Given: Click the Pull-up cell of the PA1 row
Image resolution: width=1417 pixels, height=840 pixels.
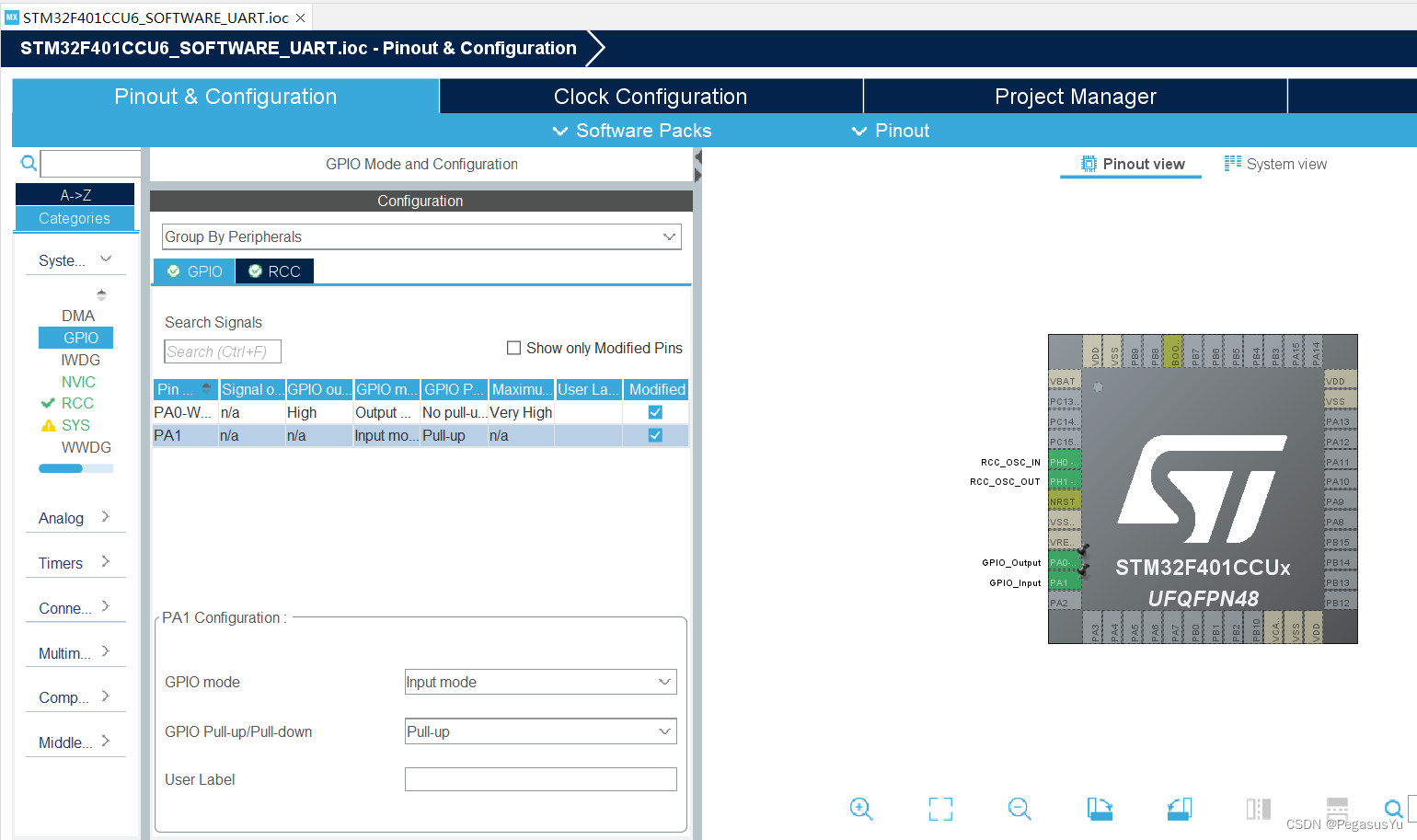Looking at the screenshot, I should pos(454,435).
